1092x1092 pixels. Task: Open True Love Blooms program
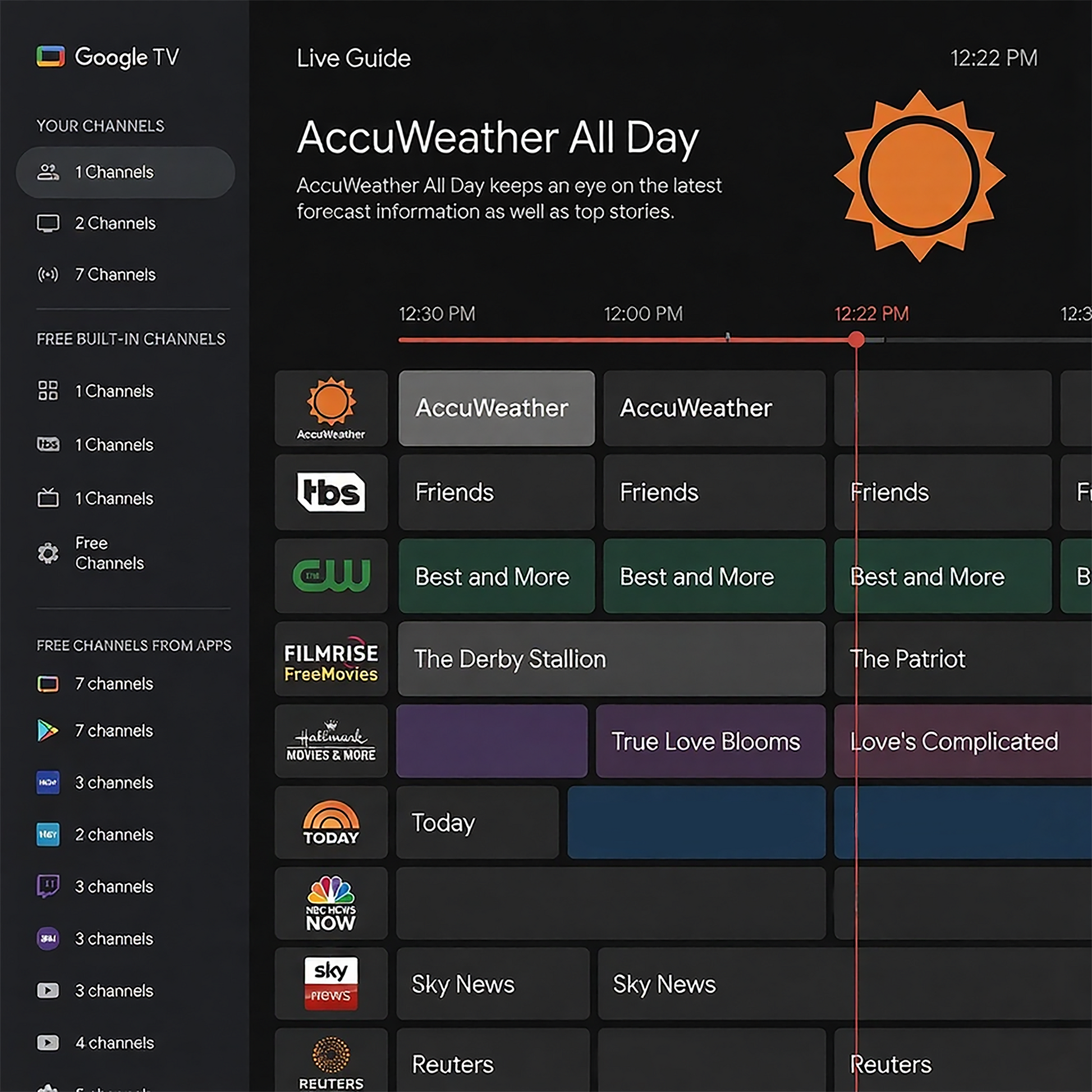point(710,742)
